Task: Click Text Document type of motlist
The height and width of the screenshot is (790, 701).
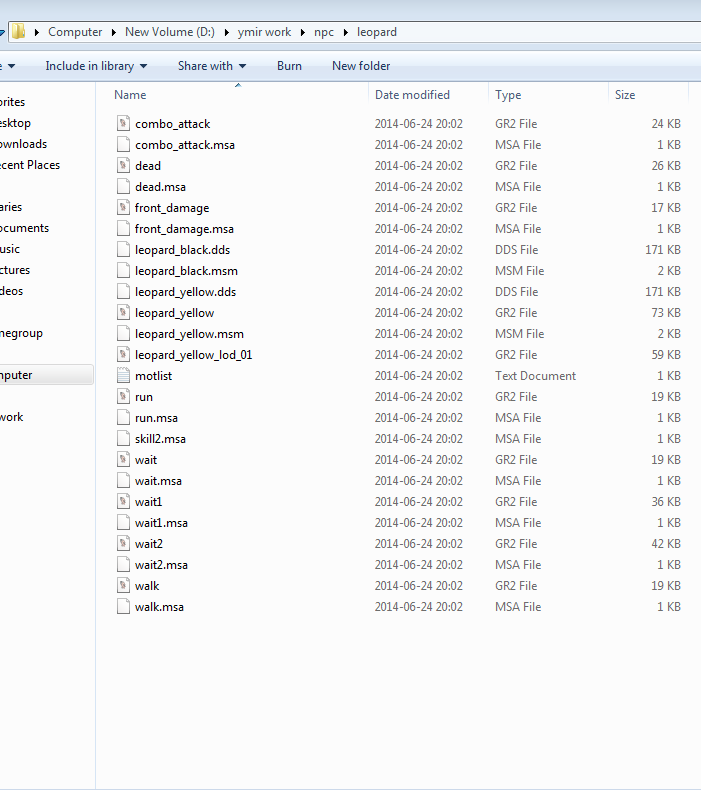Action: tap(535, 376)
